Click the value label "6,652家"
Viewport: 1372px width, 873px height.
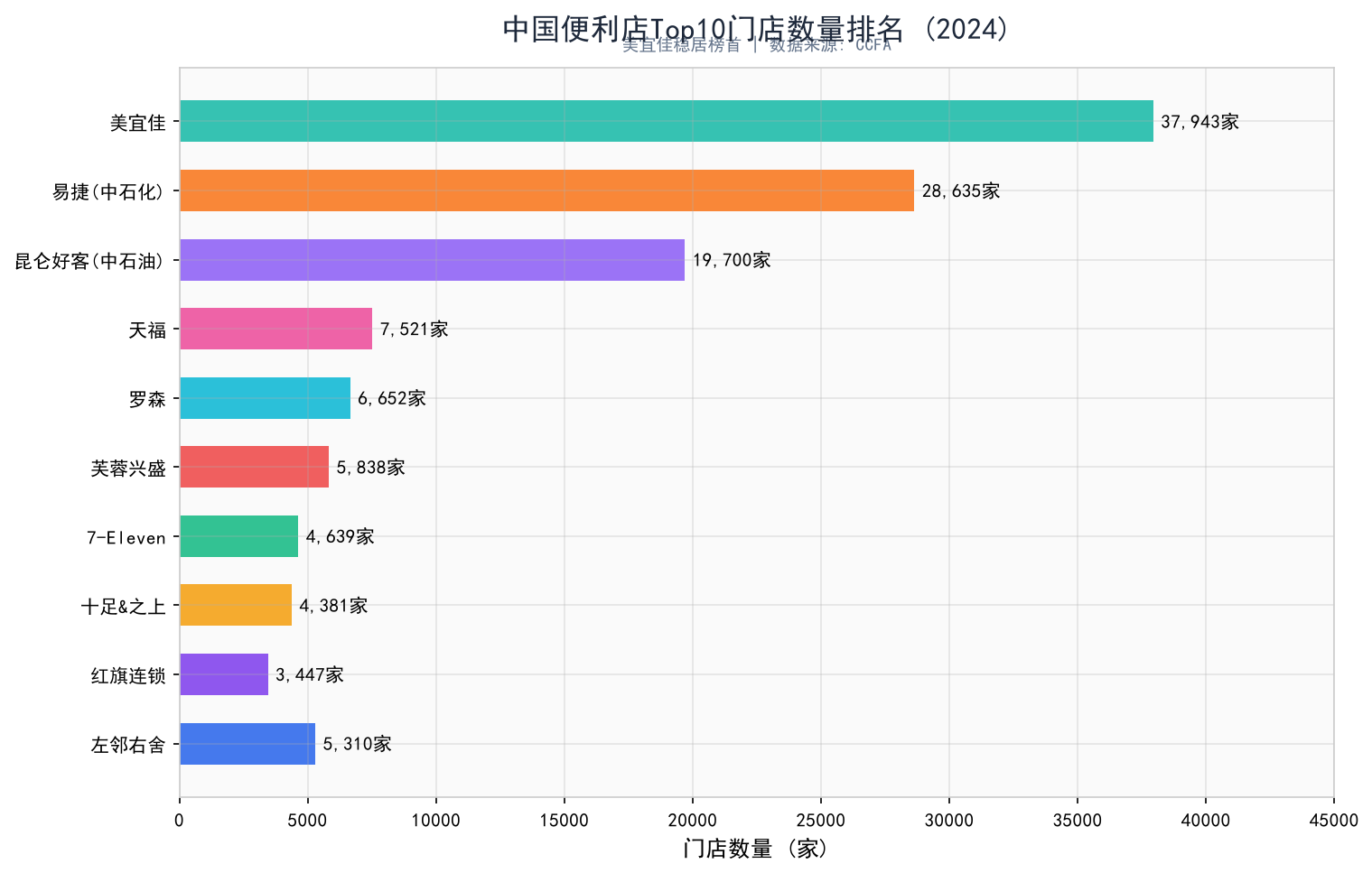(392, 399)
